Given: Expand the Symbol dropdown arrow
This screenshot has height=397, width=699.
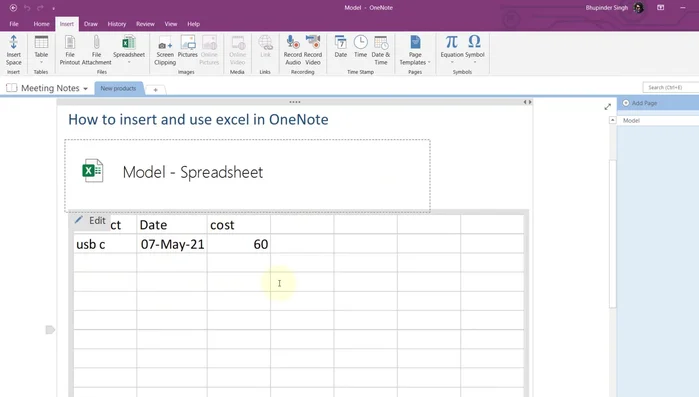Looking at the screenshot, I should pyautogui.click(x=474, y=62).
